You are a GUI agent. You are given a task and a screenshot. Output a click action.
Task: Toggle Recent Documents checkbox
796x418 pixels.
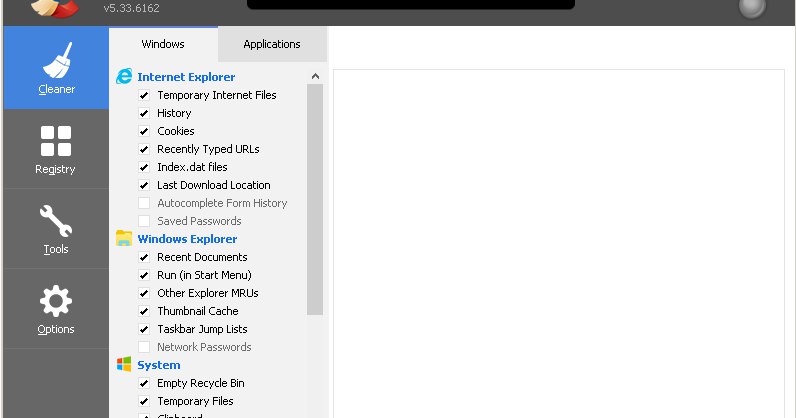point(144,257)
